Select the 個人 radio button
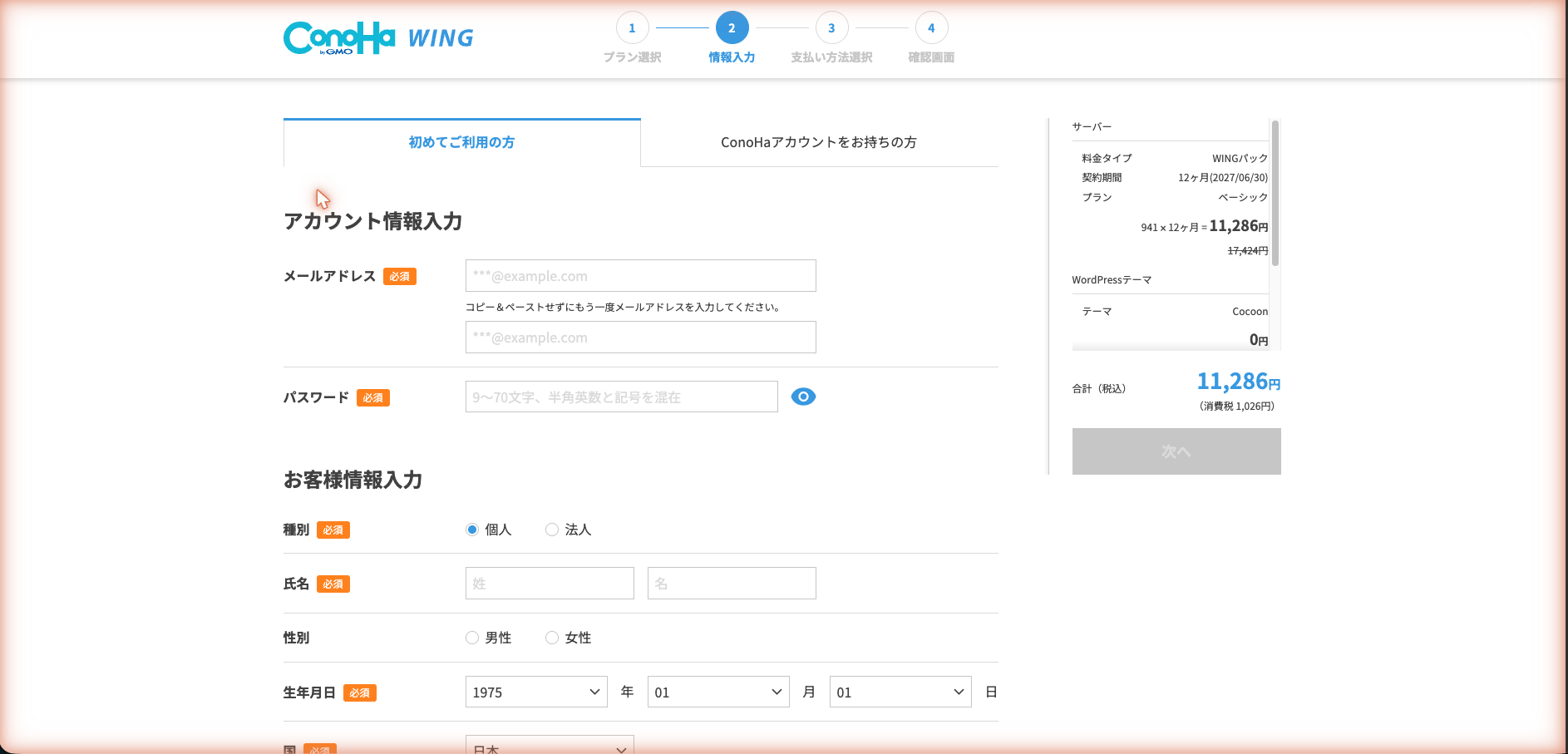Image resolution: width=1568 pixels, height=754 pixels. pos(472,530)
